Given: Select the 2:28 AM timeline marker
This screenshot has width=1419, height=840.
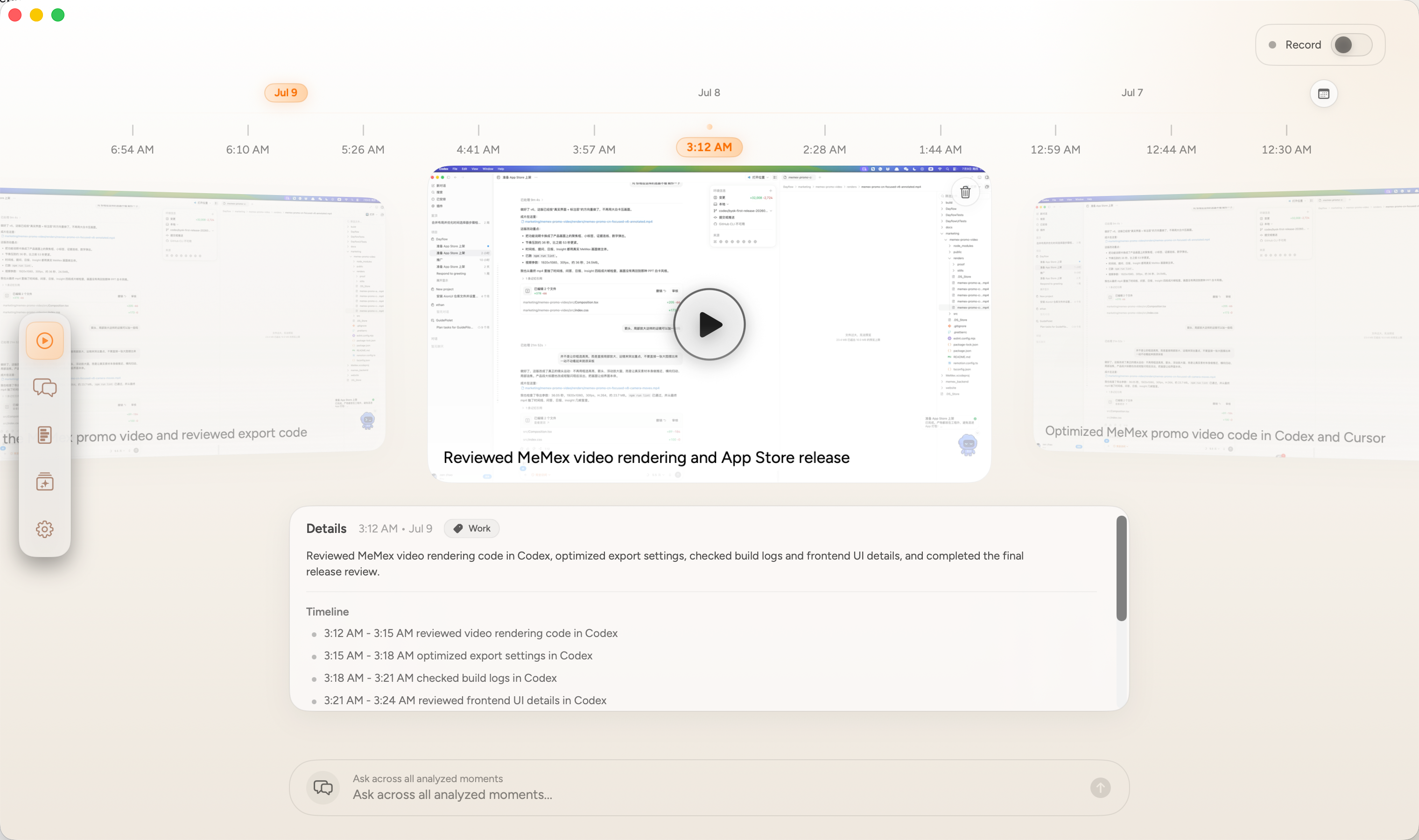Looking at the screenshot, I should point(825,149).
